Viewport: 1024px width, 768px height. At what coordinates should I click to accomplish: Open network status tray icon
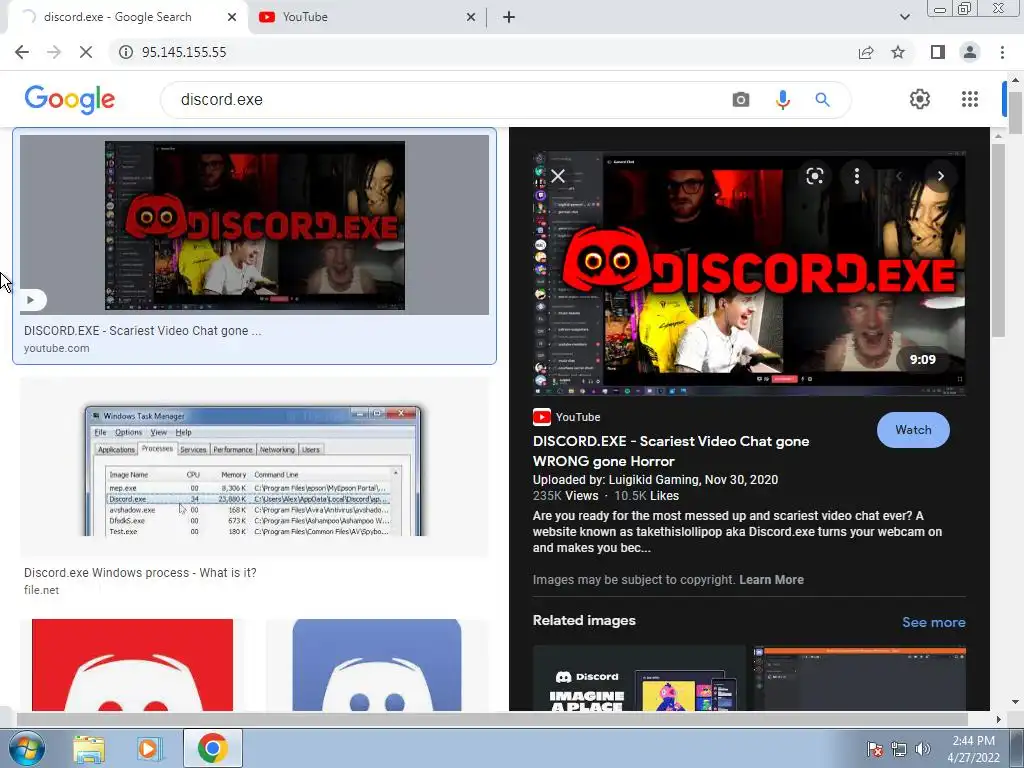point(899,749)
